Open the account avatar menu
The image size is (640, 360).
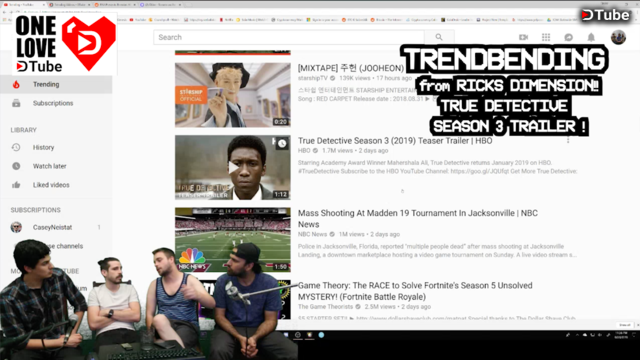[618, 37]
